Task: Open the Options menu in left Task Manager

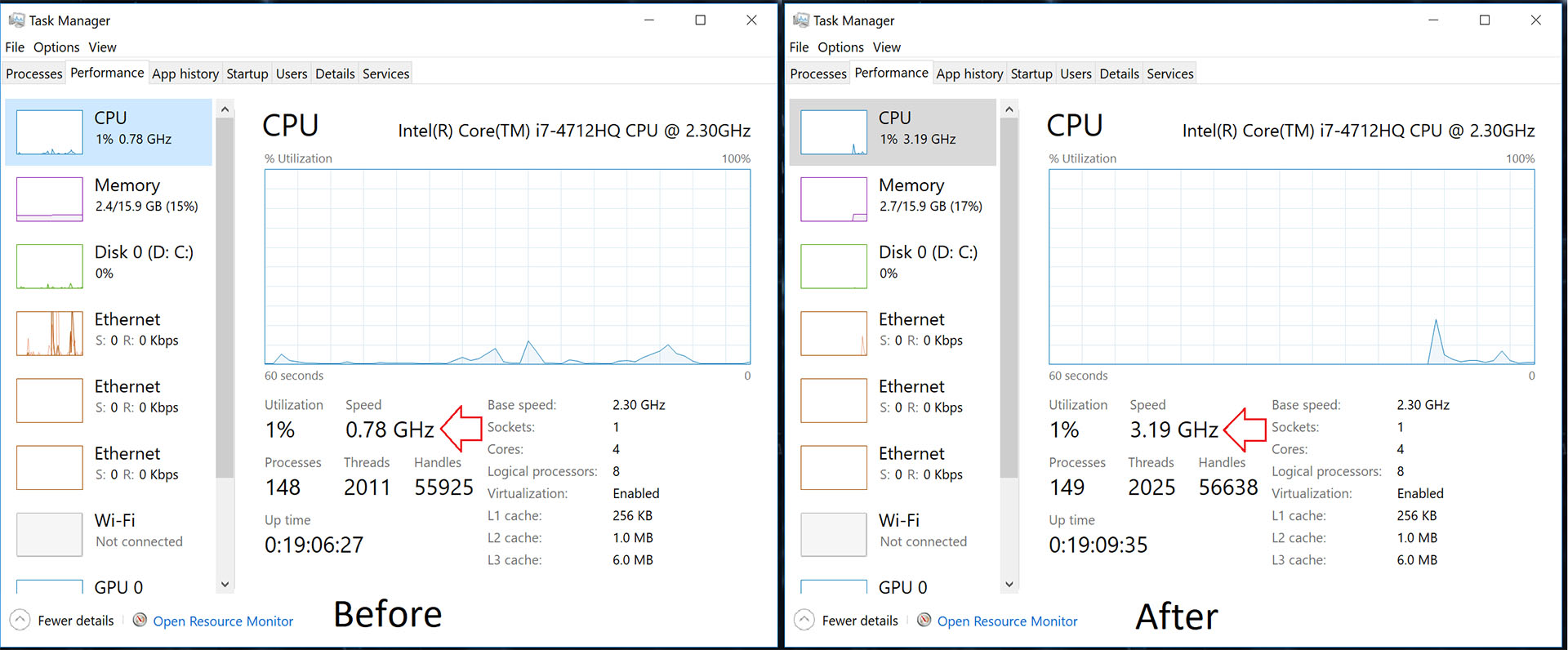Action: tap(56, 47)
